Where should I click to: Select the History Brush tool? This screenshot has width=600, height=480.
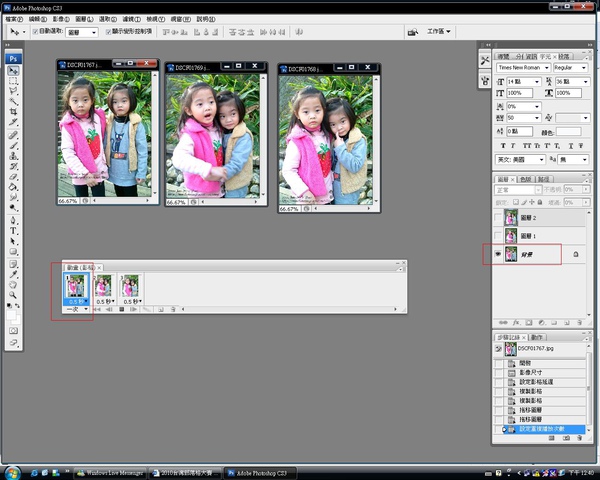13,166
